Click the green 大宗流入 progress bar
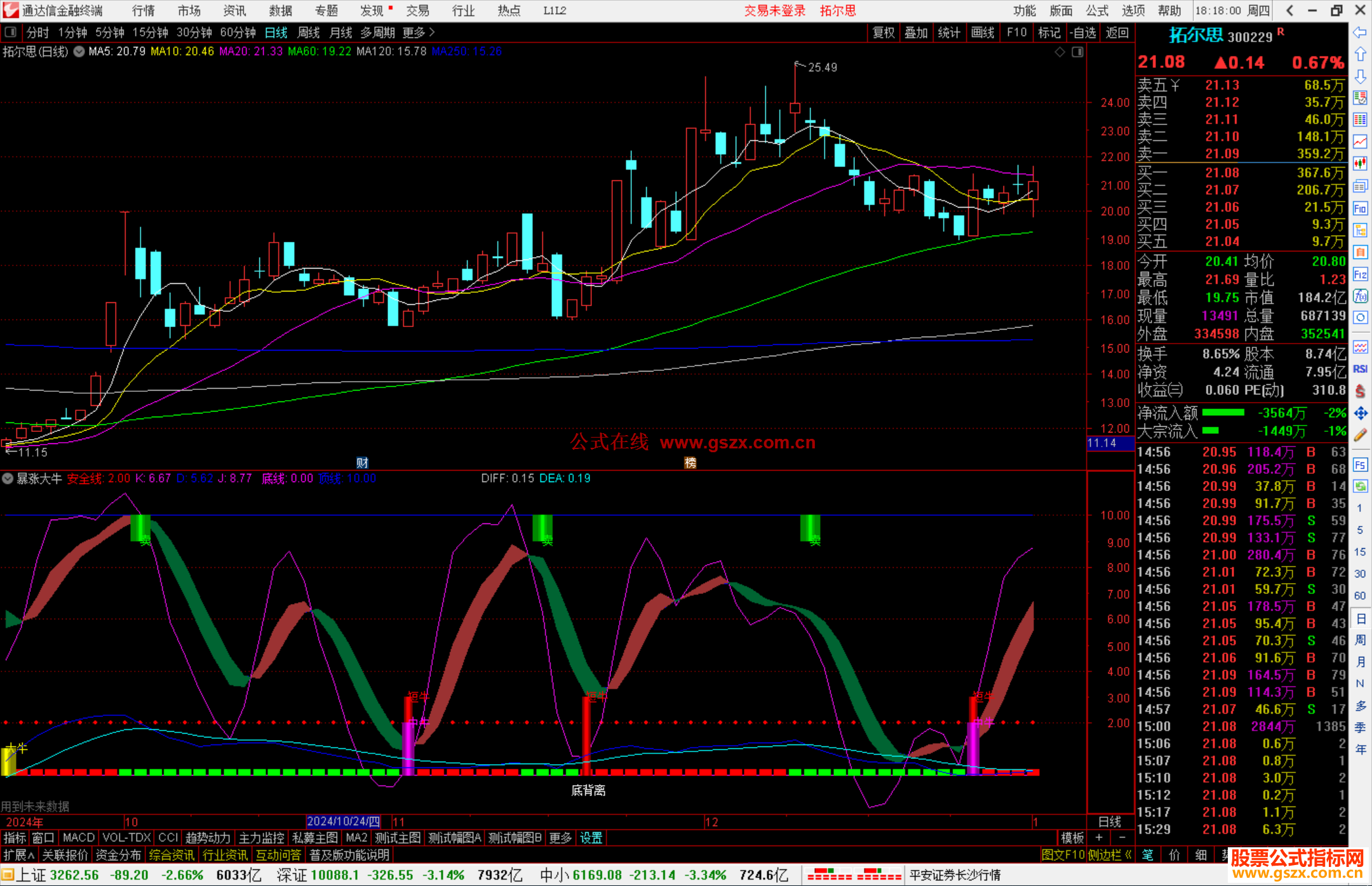Viewport: 1372px width, 886px height. click(x=1211, y=431)
